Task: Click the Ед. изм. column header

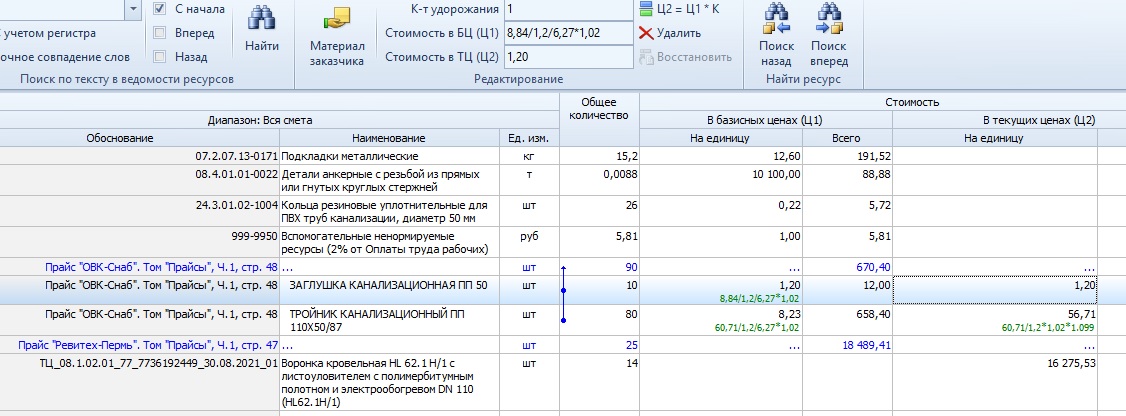Action: point(529,138)
